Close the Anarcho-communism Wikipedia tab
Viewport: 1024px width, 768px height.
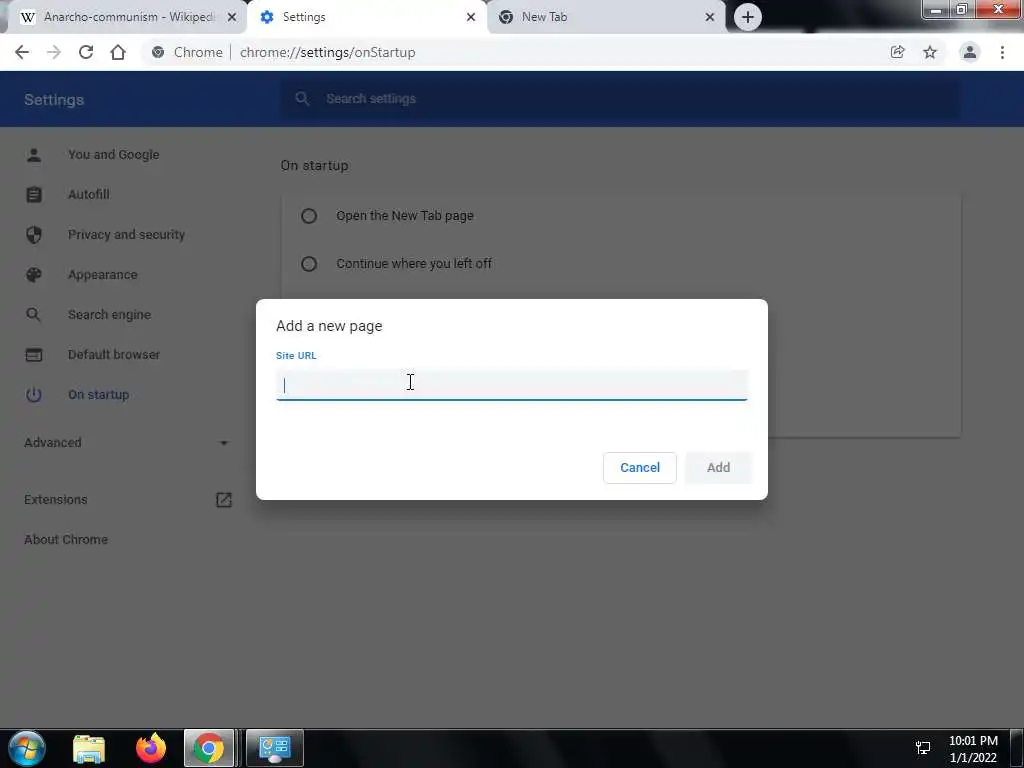(x=231, y=17)
